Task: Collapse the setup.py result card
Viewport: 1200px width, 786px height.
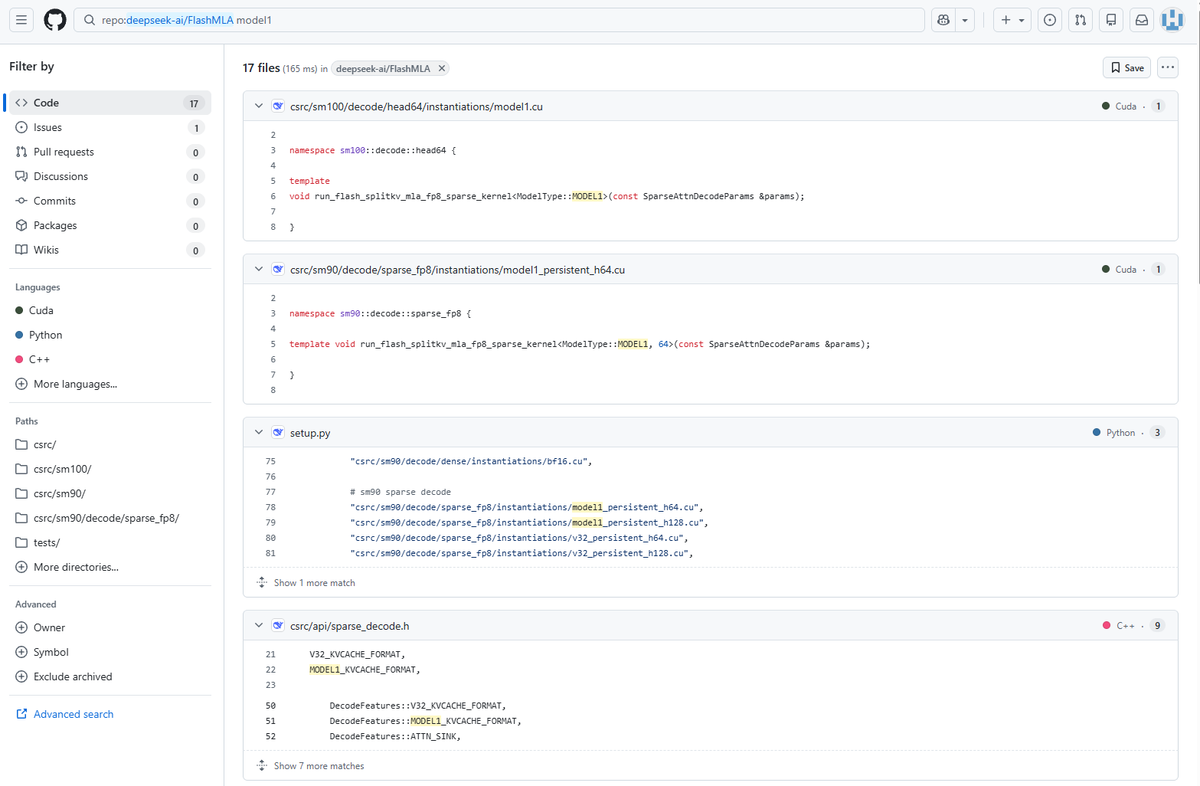Action: coord(259,433)
